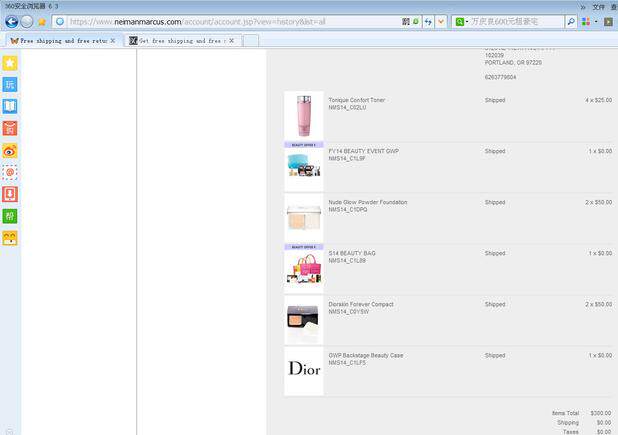Select the Shipped status for Tonique Confort Toner
Viewport: 618px width, 435px height.
click(495, 100)
